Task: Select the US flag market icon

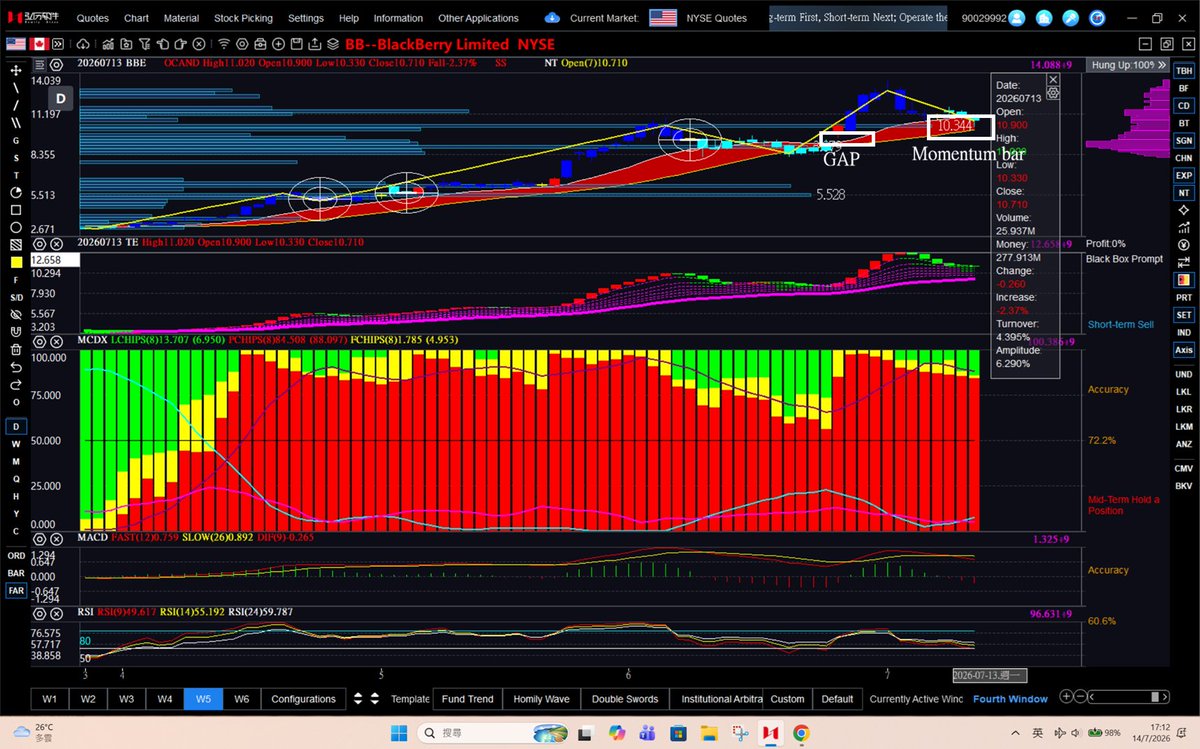Action: click(x=15, y=44)
